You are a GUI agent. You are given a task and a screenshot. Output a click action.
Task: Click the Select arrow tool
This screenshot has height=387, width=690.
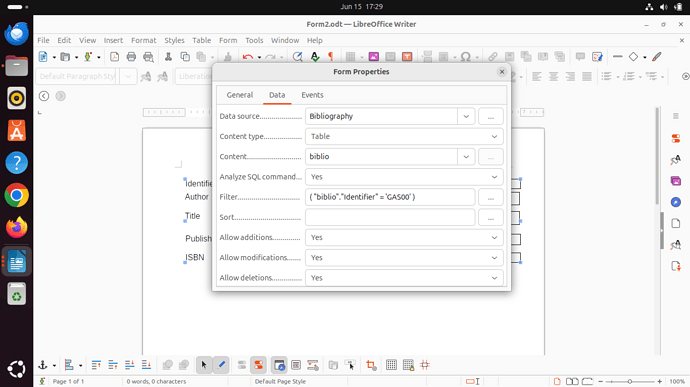pyautogui.click(x=204, y=365)
